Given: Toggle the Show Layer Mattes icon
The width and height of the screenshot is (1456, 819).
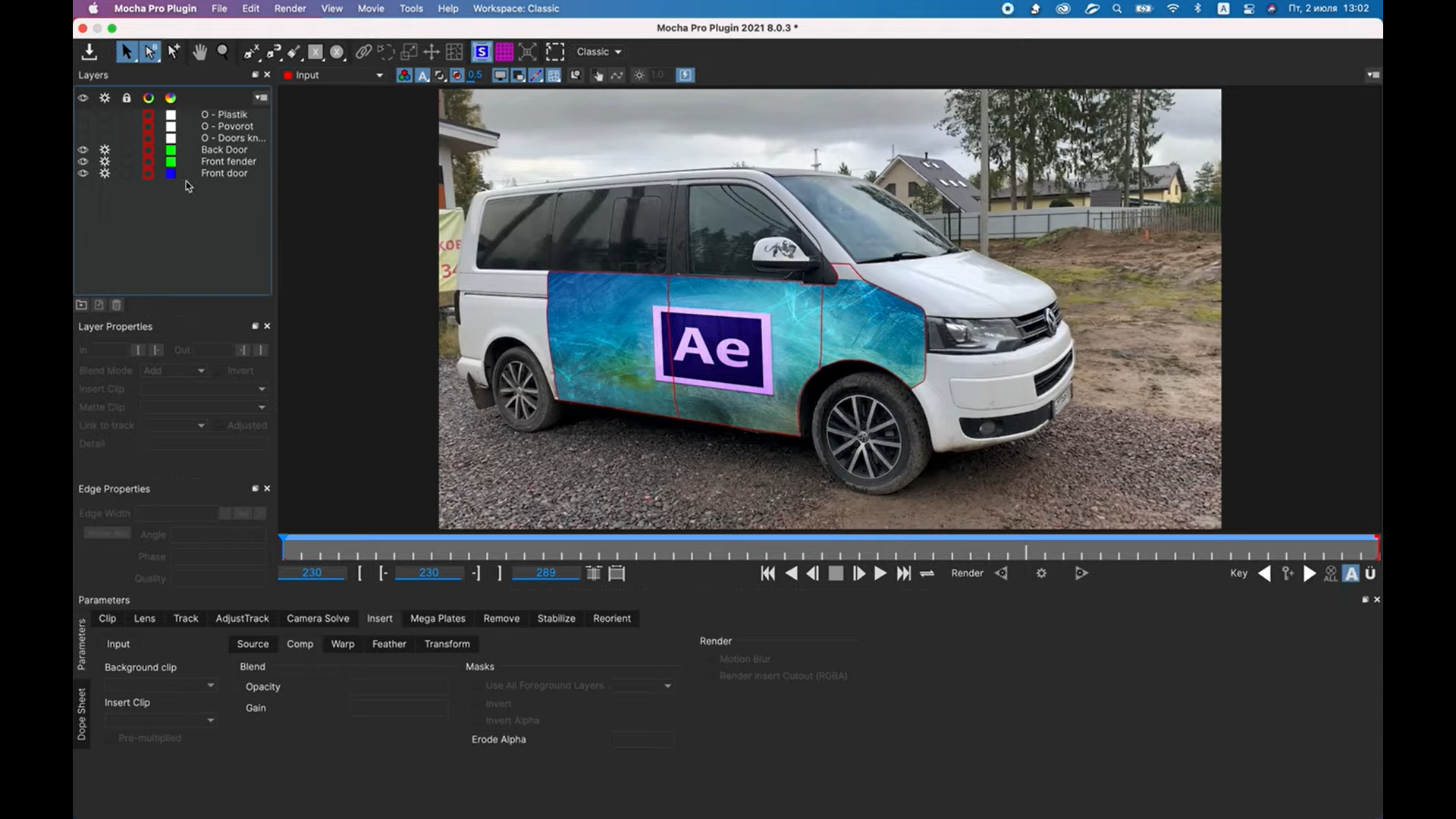Looking at the screenshot, I should tap(440, 75).
